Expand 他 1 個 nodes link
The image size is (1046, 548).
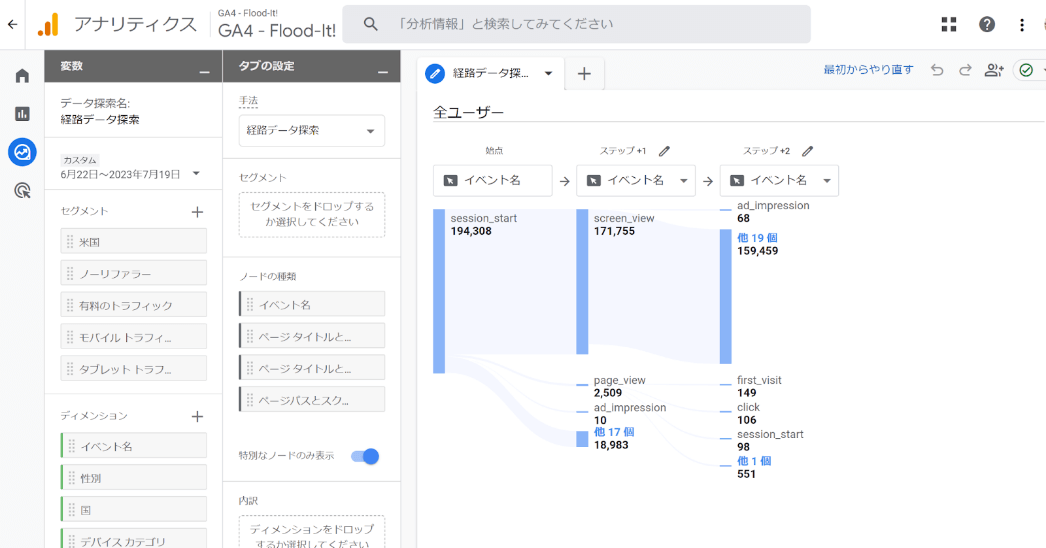(x=754, y=461)
